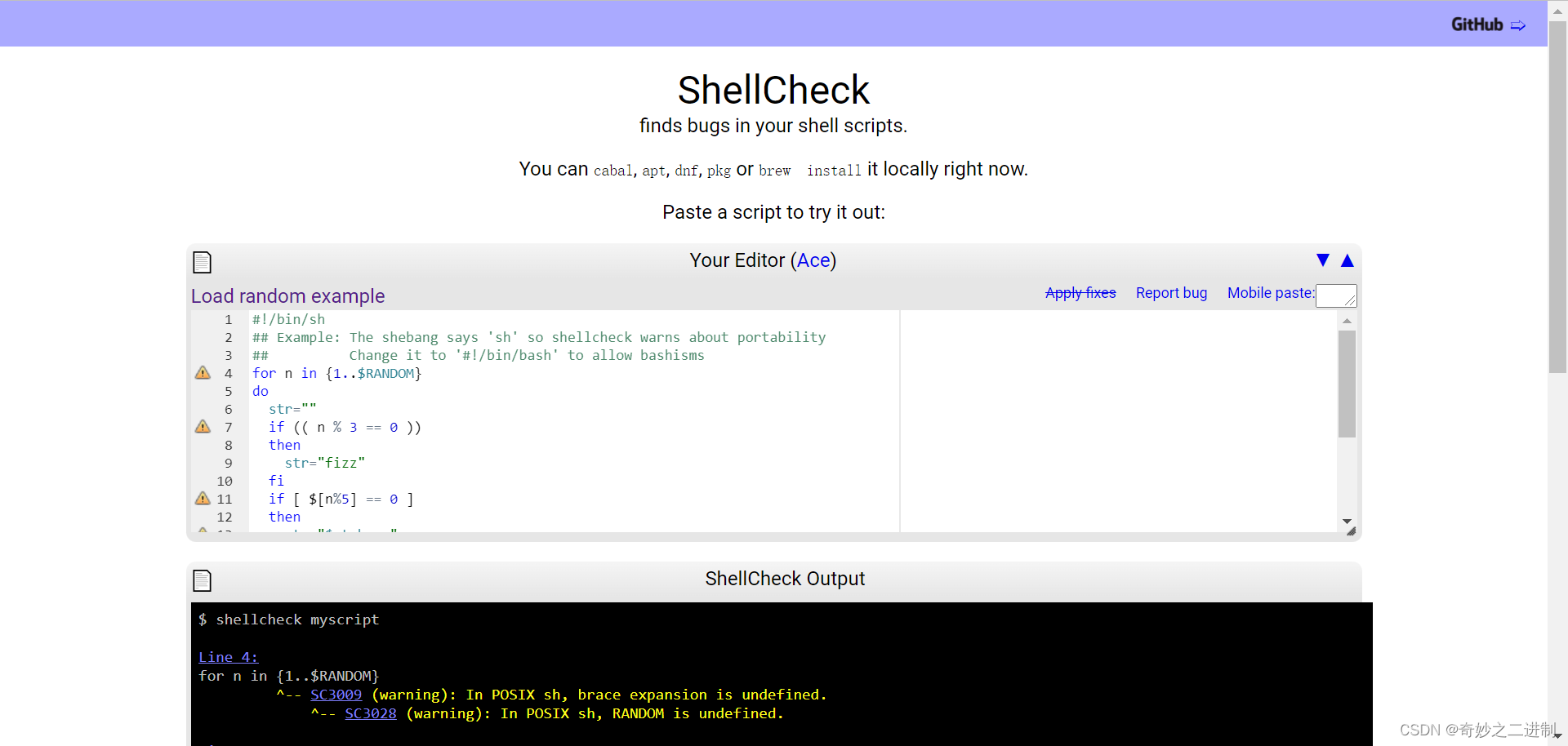
Task: Click 'fi' on editor line 10
Action: click(x=277, y=481)
